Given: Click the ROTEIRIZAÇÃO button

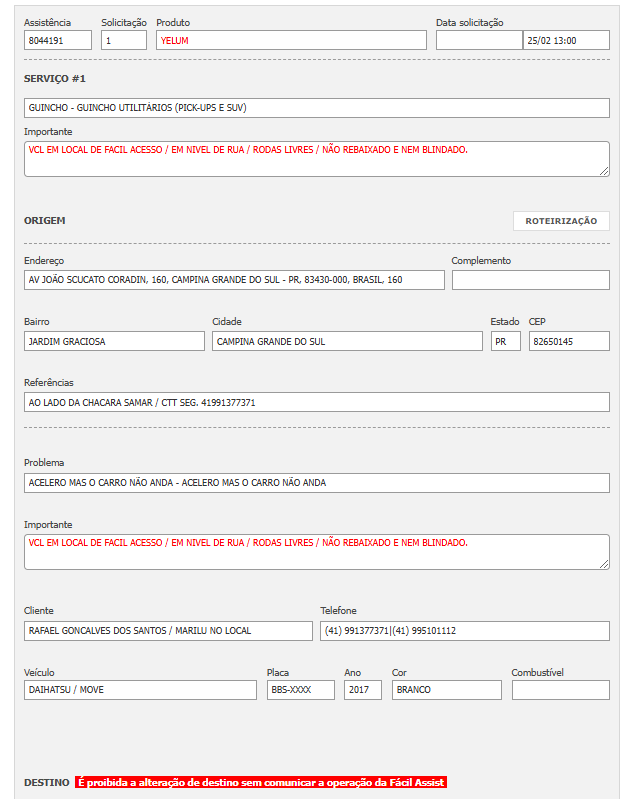Looking at the screenshot, I should (561, 221).
